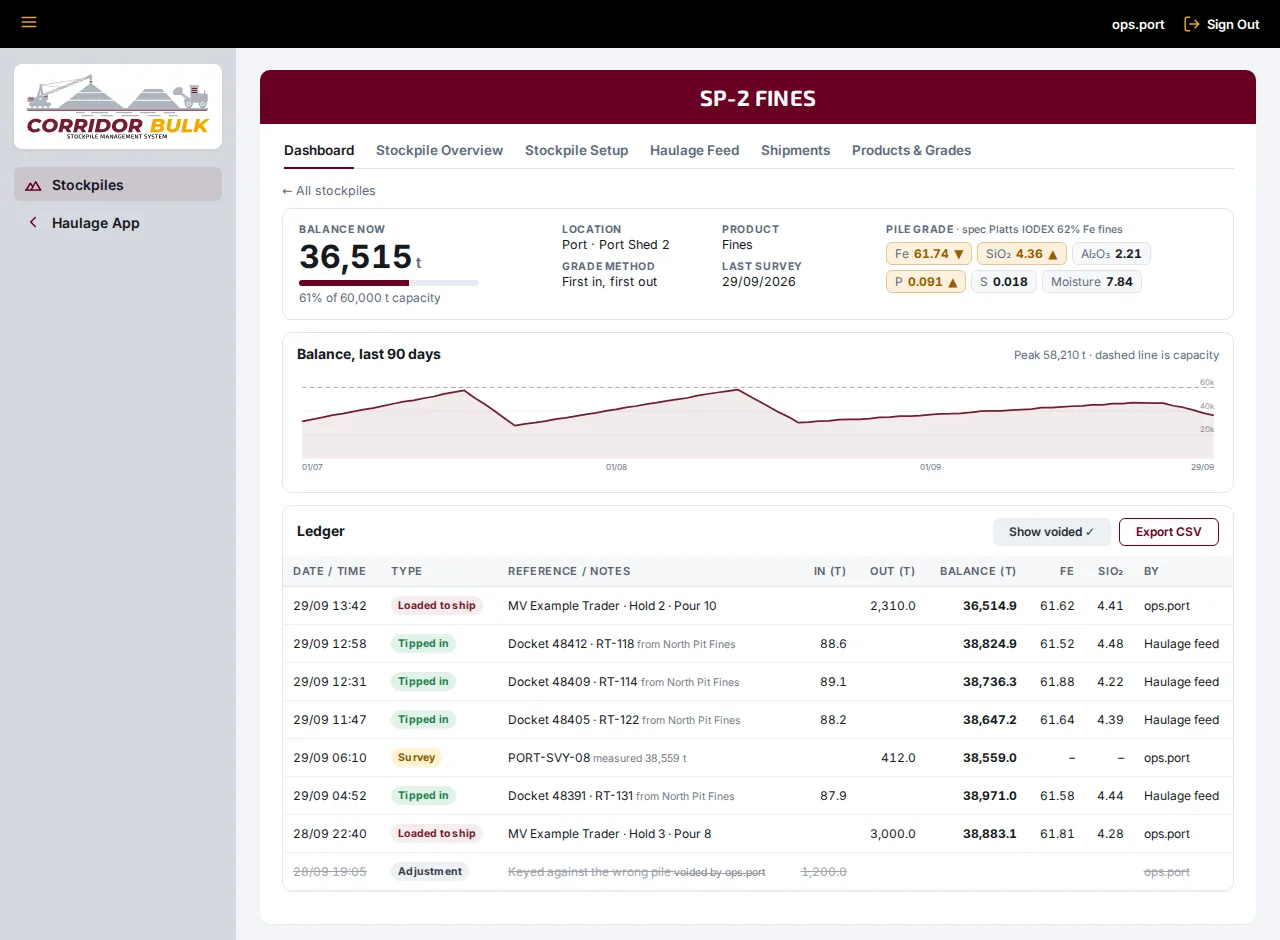Image resolution: width=1280 pixels, height=940 pixels.
Task: Click the All stockpiles back link
Action: click(x=329, y=191)
